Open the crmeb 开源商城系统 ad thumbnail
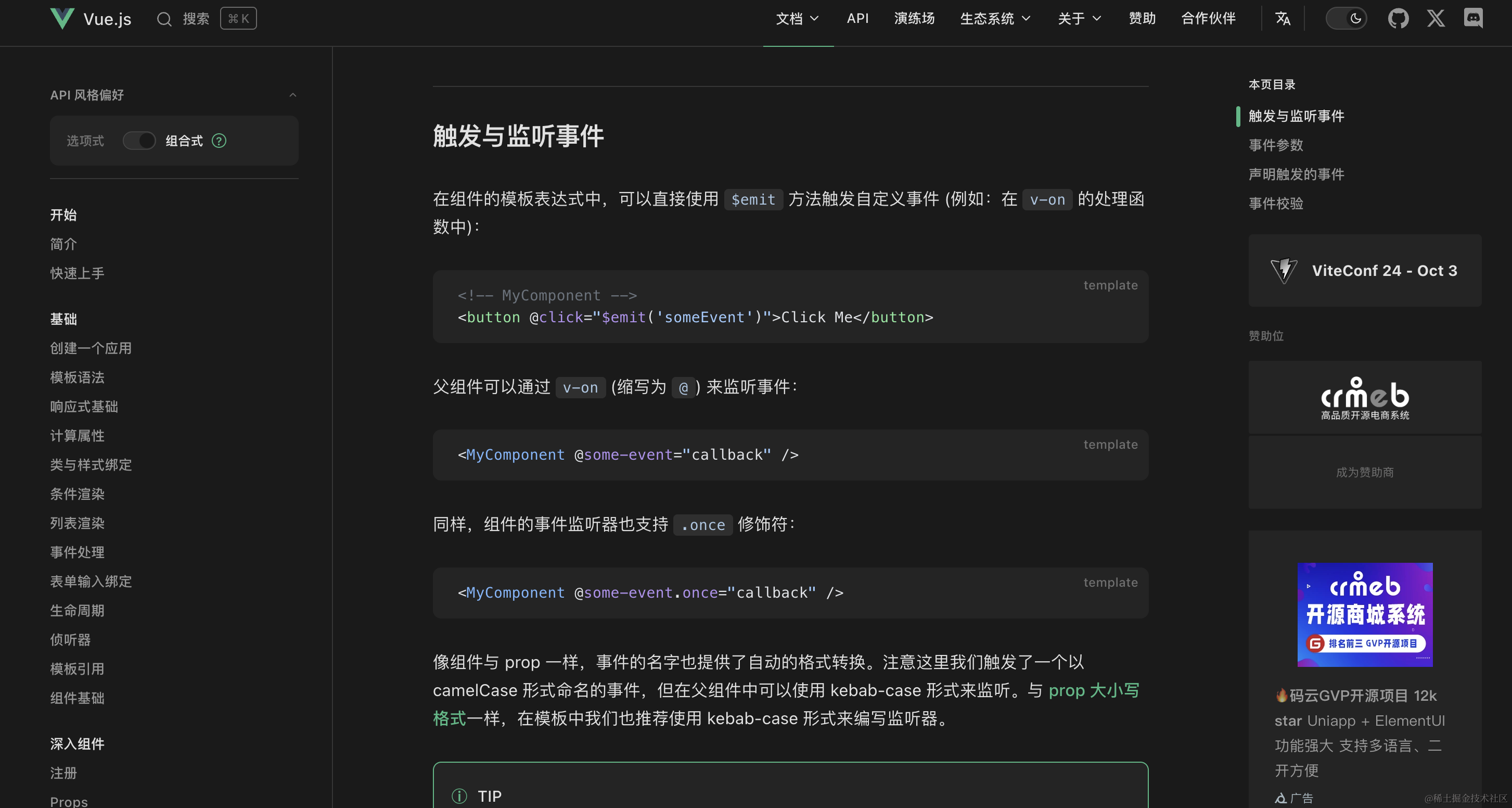The width and height of the screenshot is (1512, 808). coord(1364,614)
